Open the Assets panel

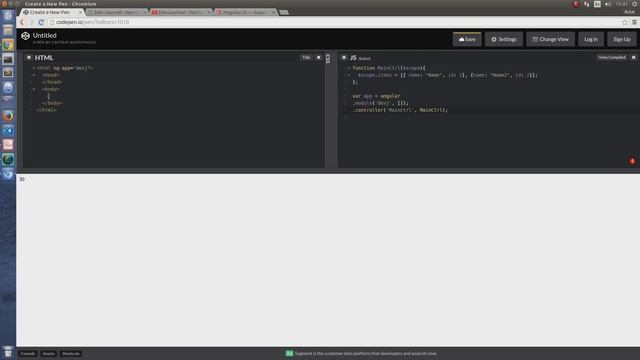point(49,353)
